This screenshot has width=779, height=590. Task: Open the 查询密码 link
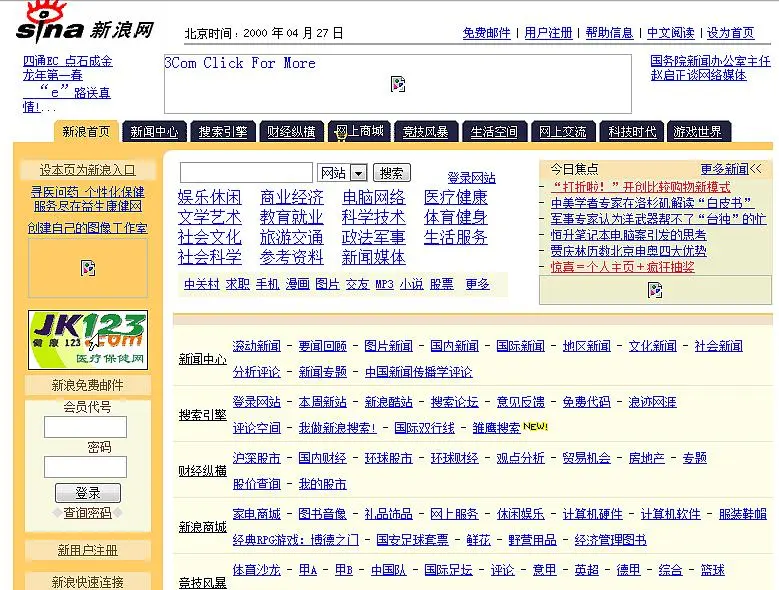(87, 513)
